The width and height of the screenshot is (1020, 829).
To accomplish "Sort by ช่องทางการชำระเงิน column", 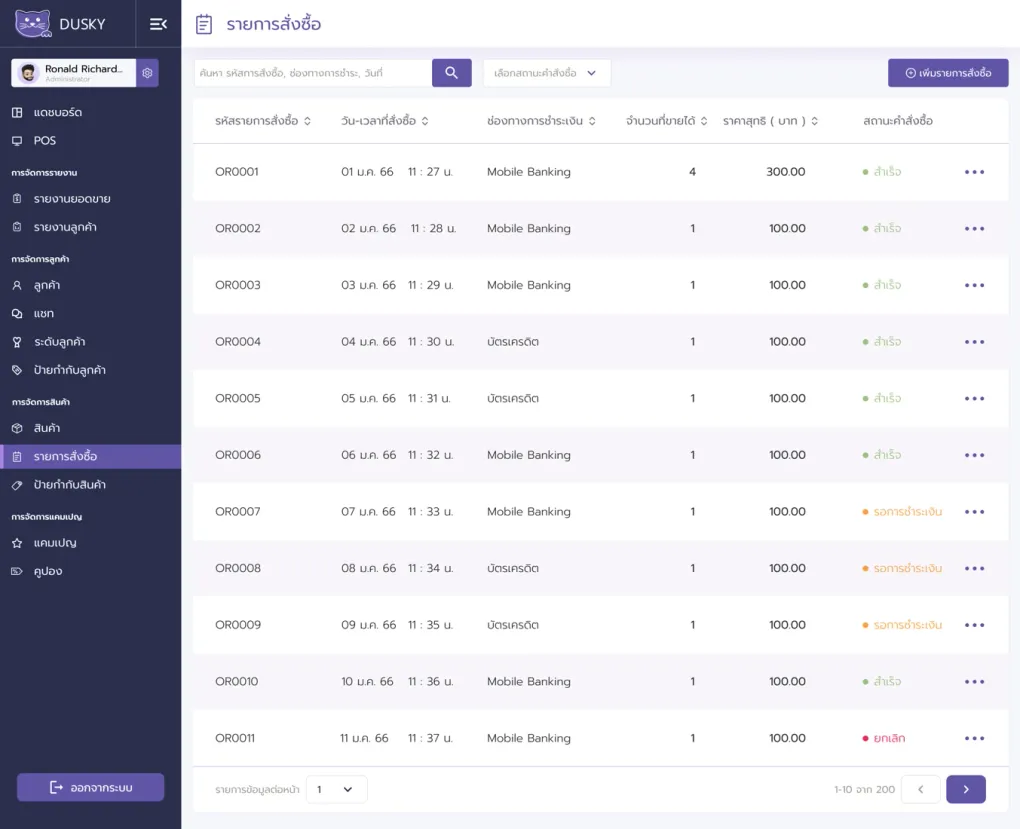I will point(592,121).
